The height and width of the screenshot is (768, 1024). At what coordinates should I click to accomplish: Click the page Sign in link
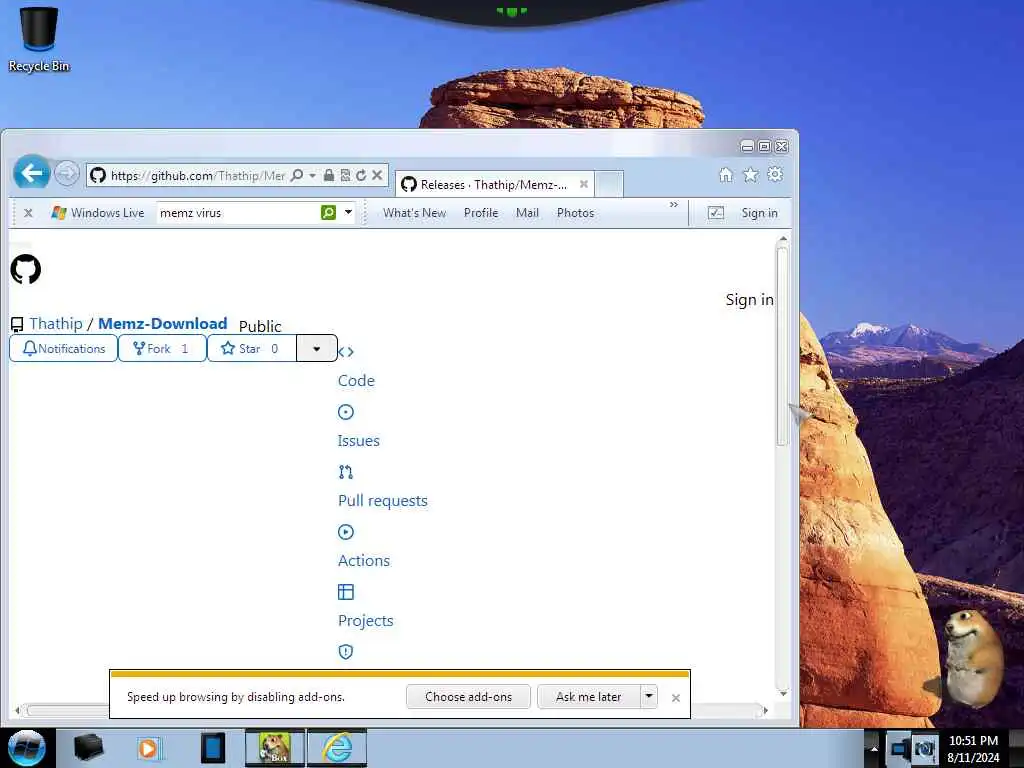click(x=749, y=300)
